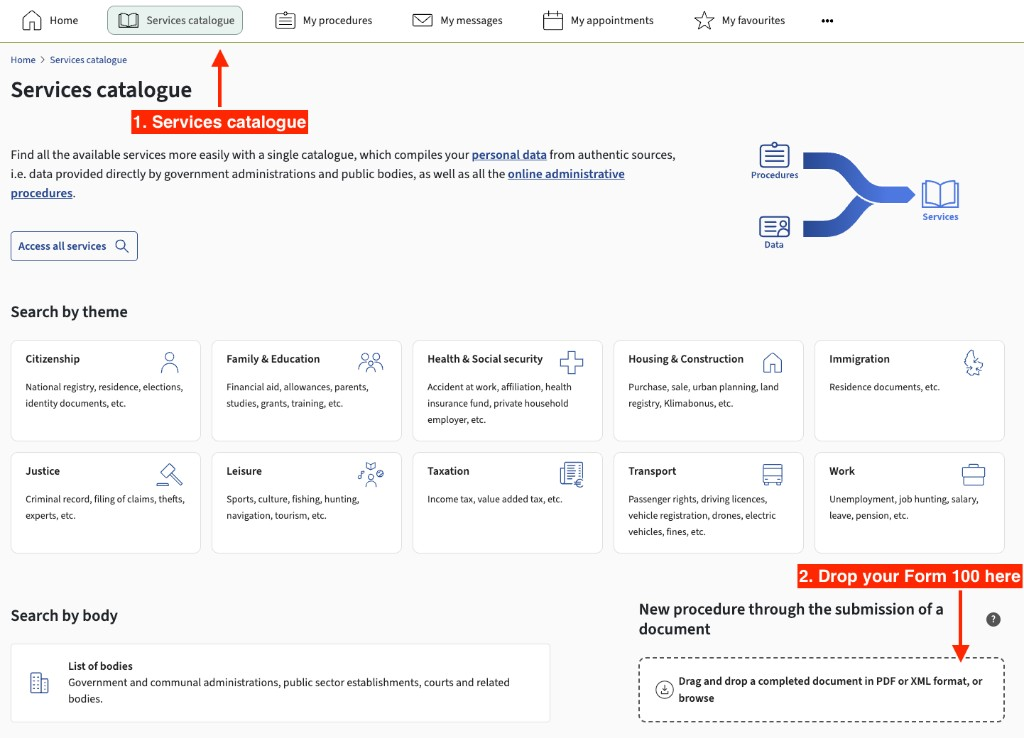
Task: Click the My appointments calendar icon
Action: tap(552, 20)
